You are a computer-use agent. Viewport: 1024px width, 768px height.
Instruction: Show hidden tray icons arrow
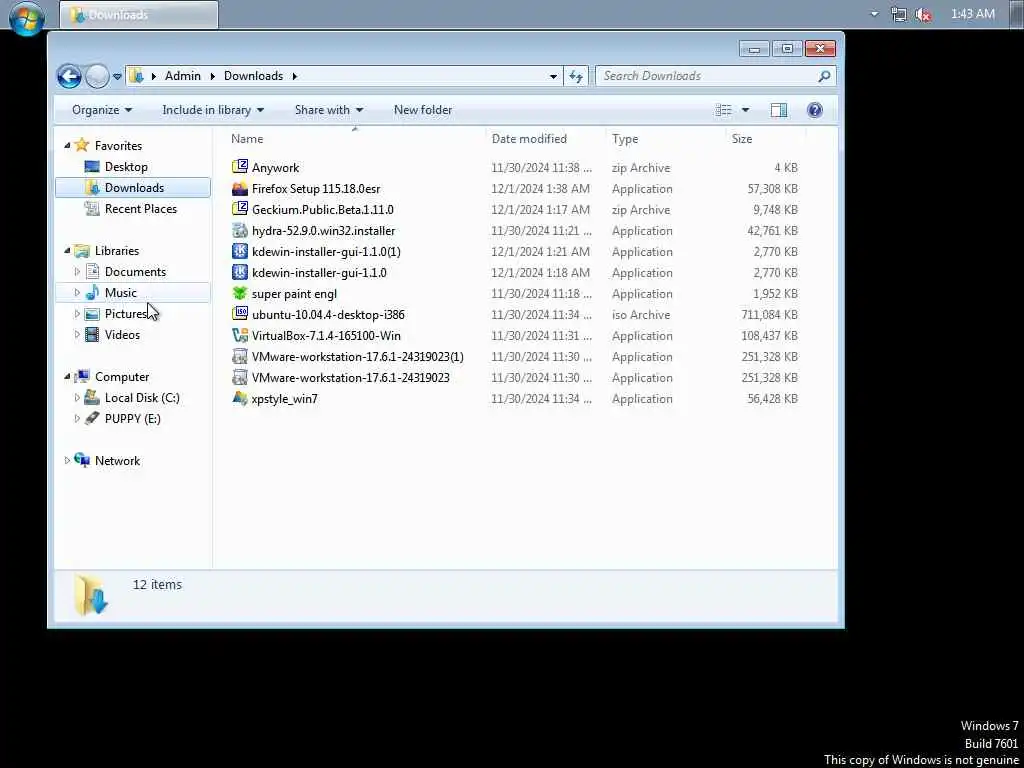874,14
